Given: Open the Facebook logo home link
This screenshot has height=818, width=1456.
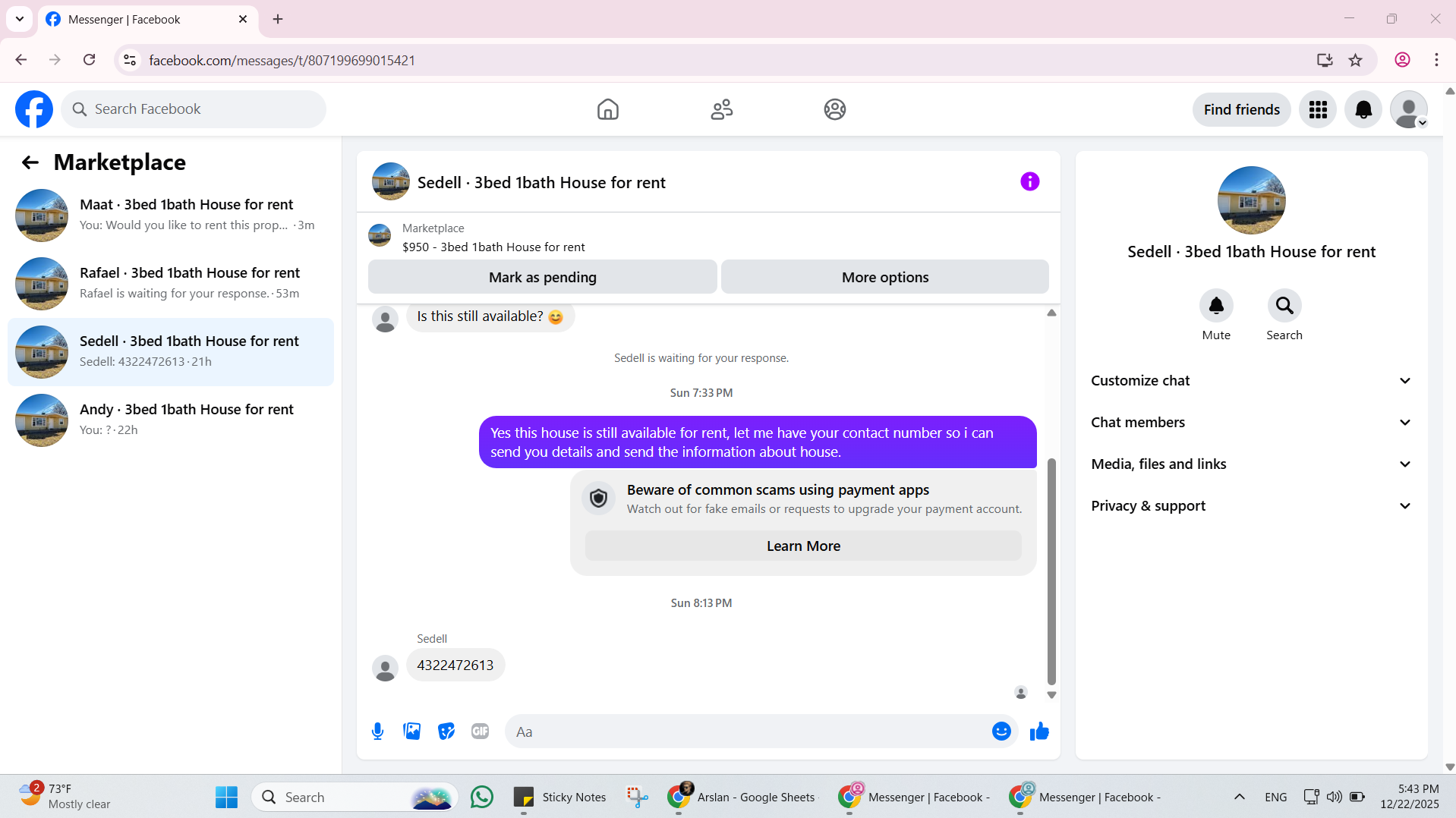Looking at the screenshot, I should click(34, 109).
